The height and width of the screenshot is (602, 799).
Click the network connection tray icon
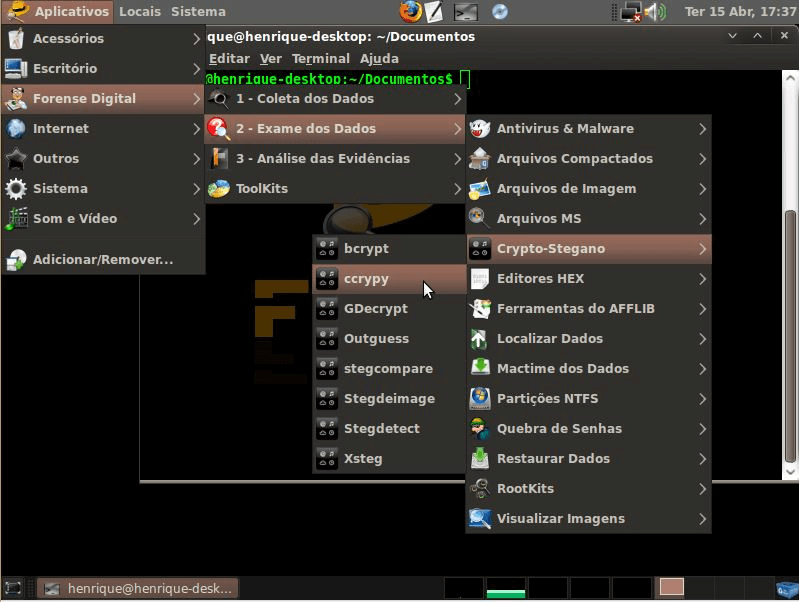pyautogui.click(x=631, y=12)
